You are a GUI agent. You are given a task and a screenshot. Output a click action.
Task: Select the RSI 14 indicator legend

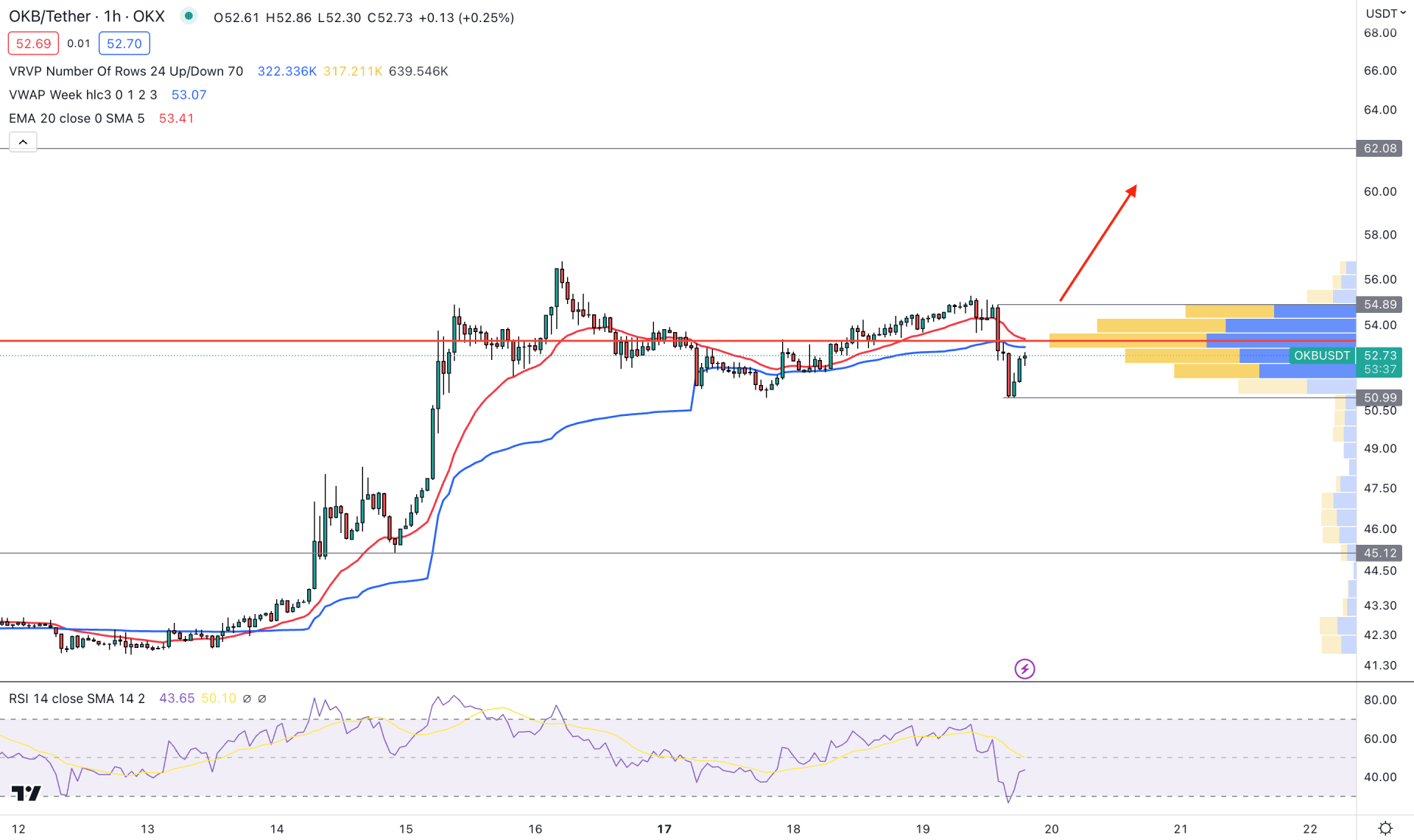77,698
